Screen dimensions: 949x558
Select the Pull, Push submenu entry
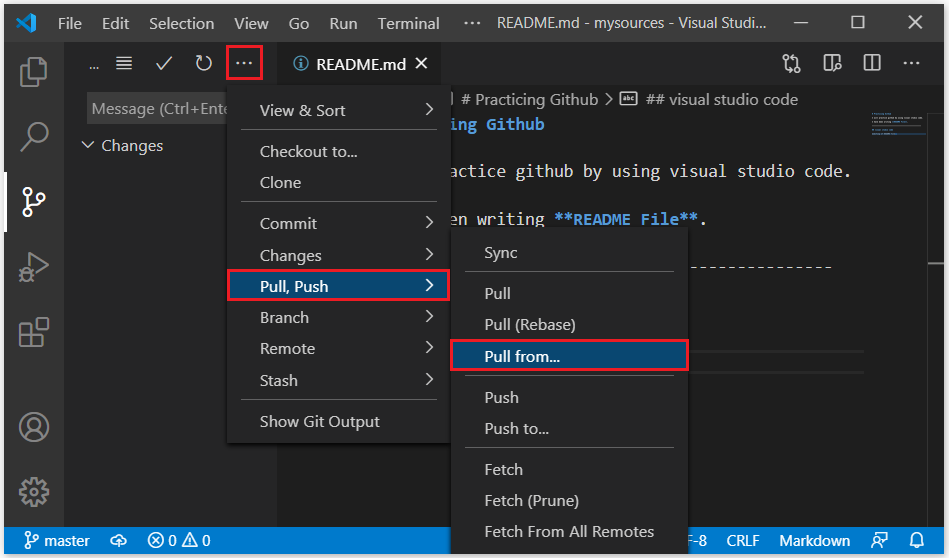(339, 286)
